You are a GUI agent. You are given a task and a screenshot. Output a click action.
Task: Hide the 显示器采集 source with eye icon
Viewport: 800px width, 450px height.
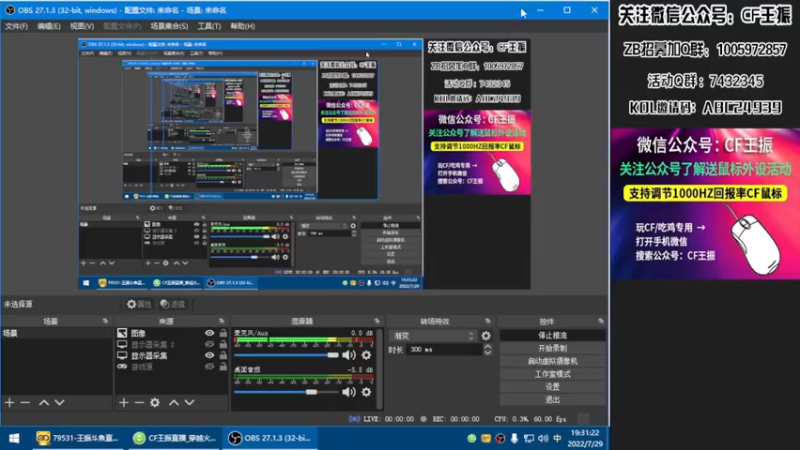click(210, 356)
